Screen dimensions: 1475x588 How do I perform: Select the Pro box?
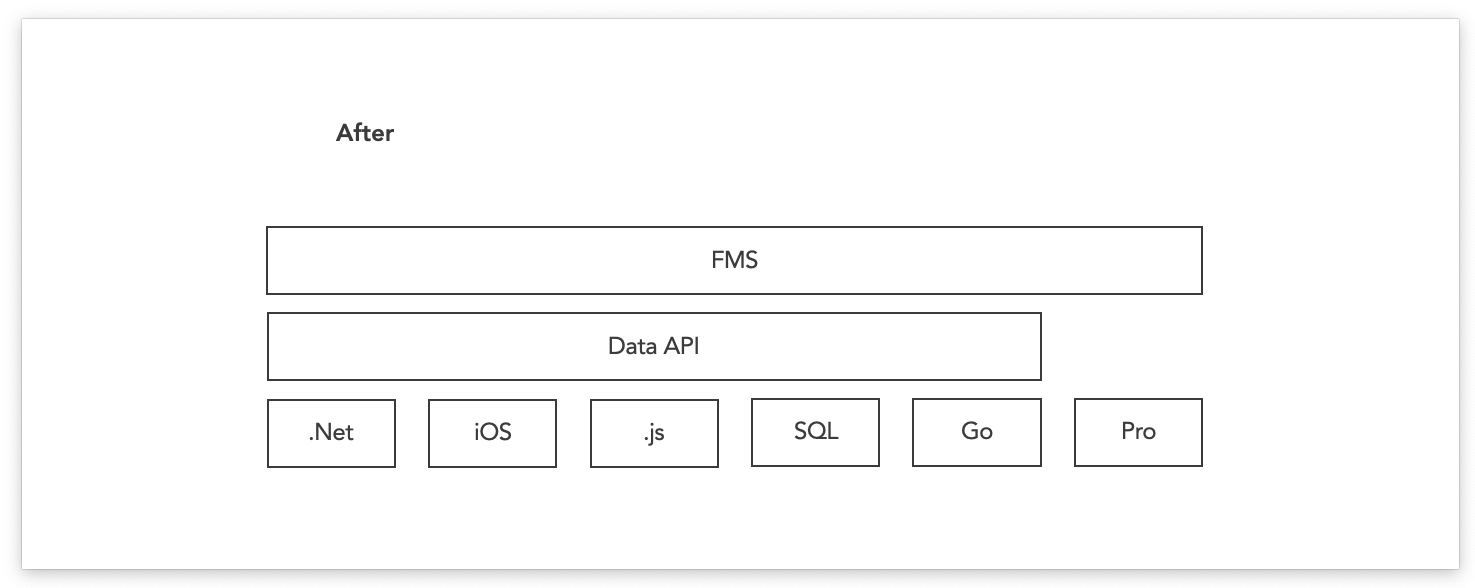click(x=1138, y=432)
